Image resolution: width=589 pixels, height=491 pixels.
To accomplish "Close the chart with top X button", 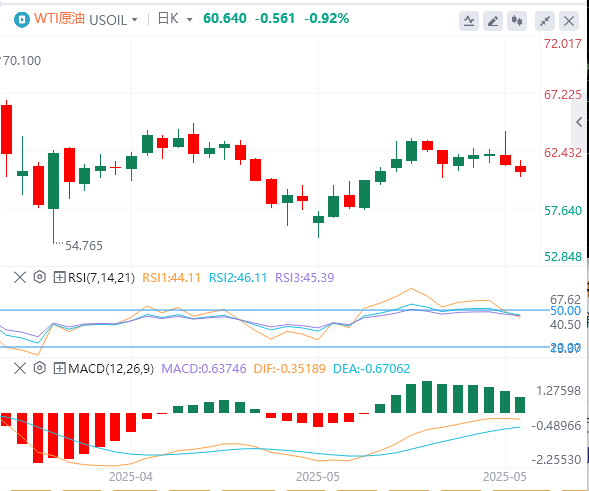I will pos(569,21).
